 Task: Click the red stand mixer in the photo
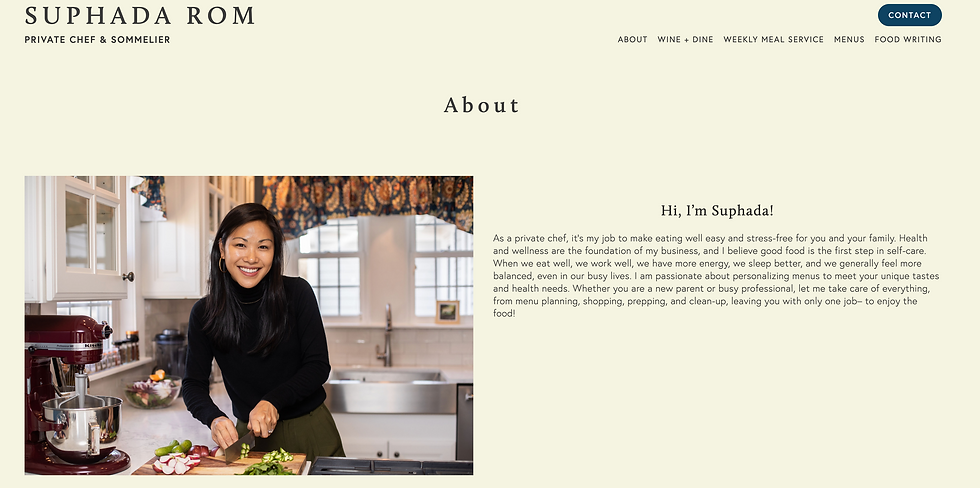72,394
